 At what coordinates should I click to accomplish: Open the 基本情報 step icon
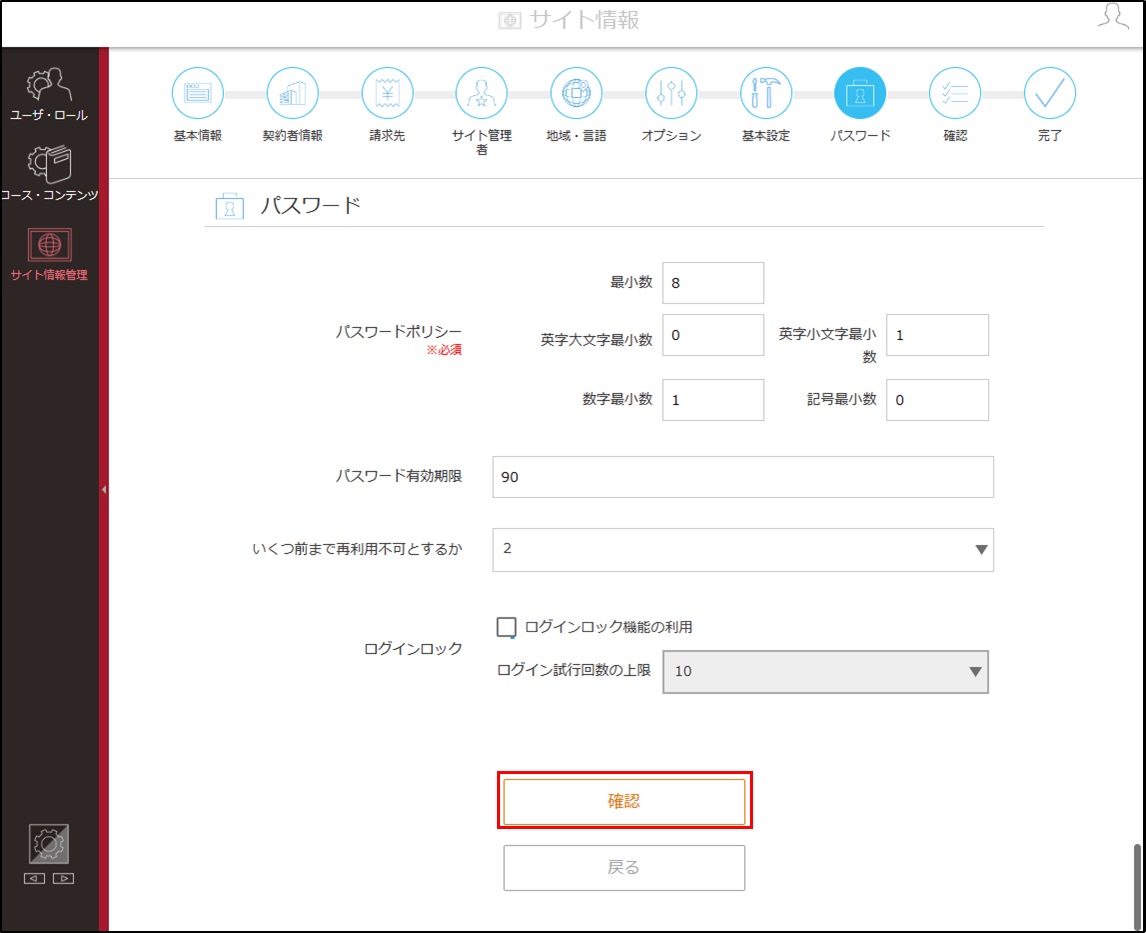pyautogui.click(x=197, y=93)
